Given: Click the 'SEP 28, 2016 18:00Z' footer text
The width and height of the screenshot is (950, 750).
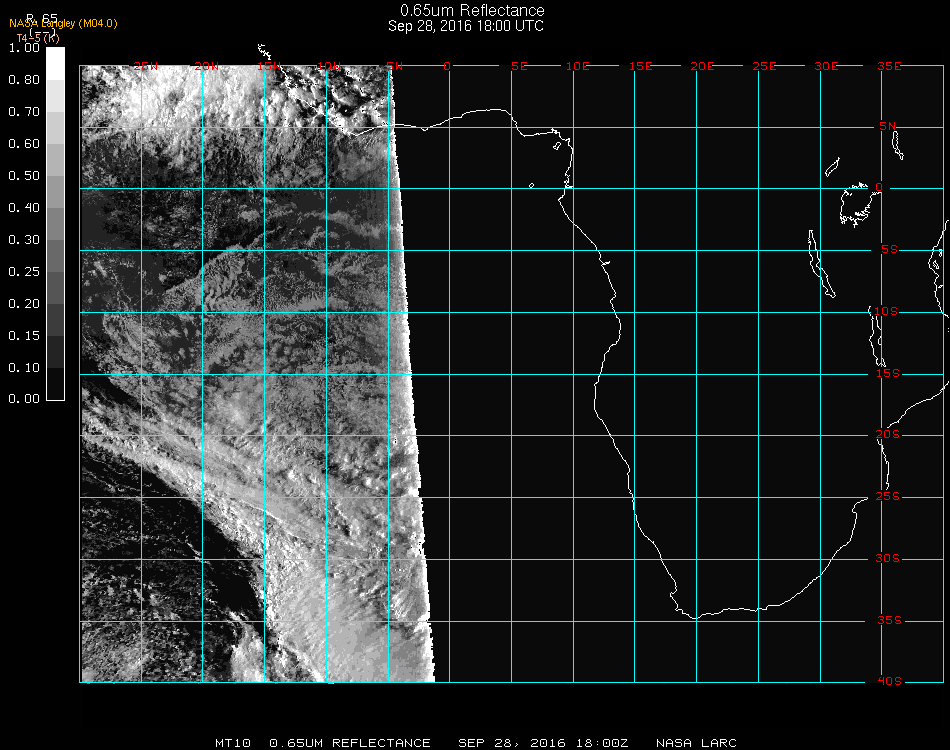Looking at the screenshot, I should pos(543,743).
